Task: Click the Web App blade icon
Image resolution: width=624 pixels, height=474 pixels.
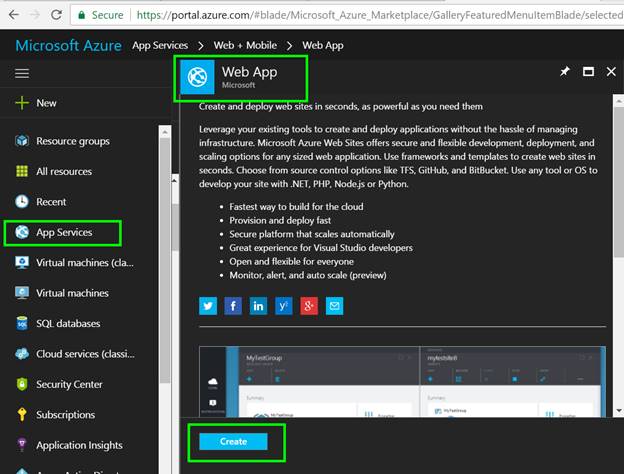Action: click(x=197, y=77)
